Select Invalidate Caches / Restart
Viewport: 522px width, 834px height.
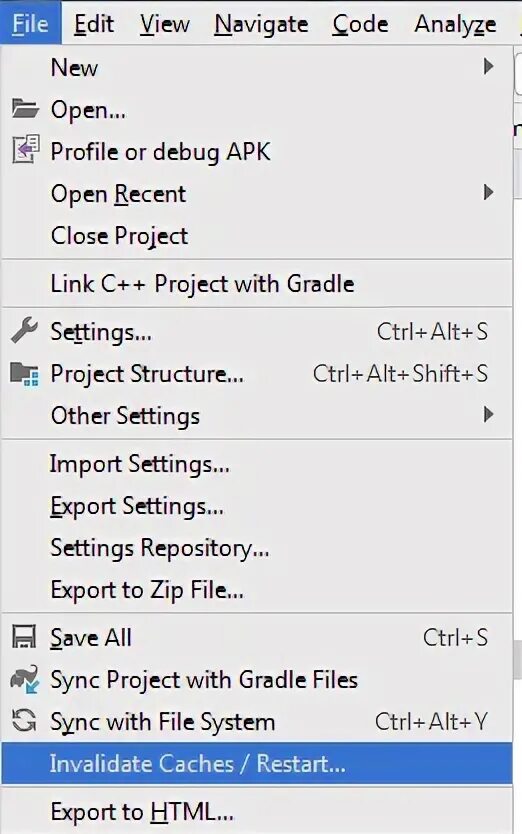click(x=256, y=764)
